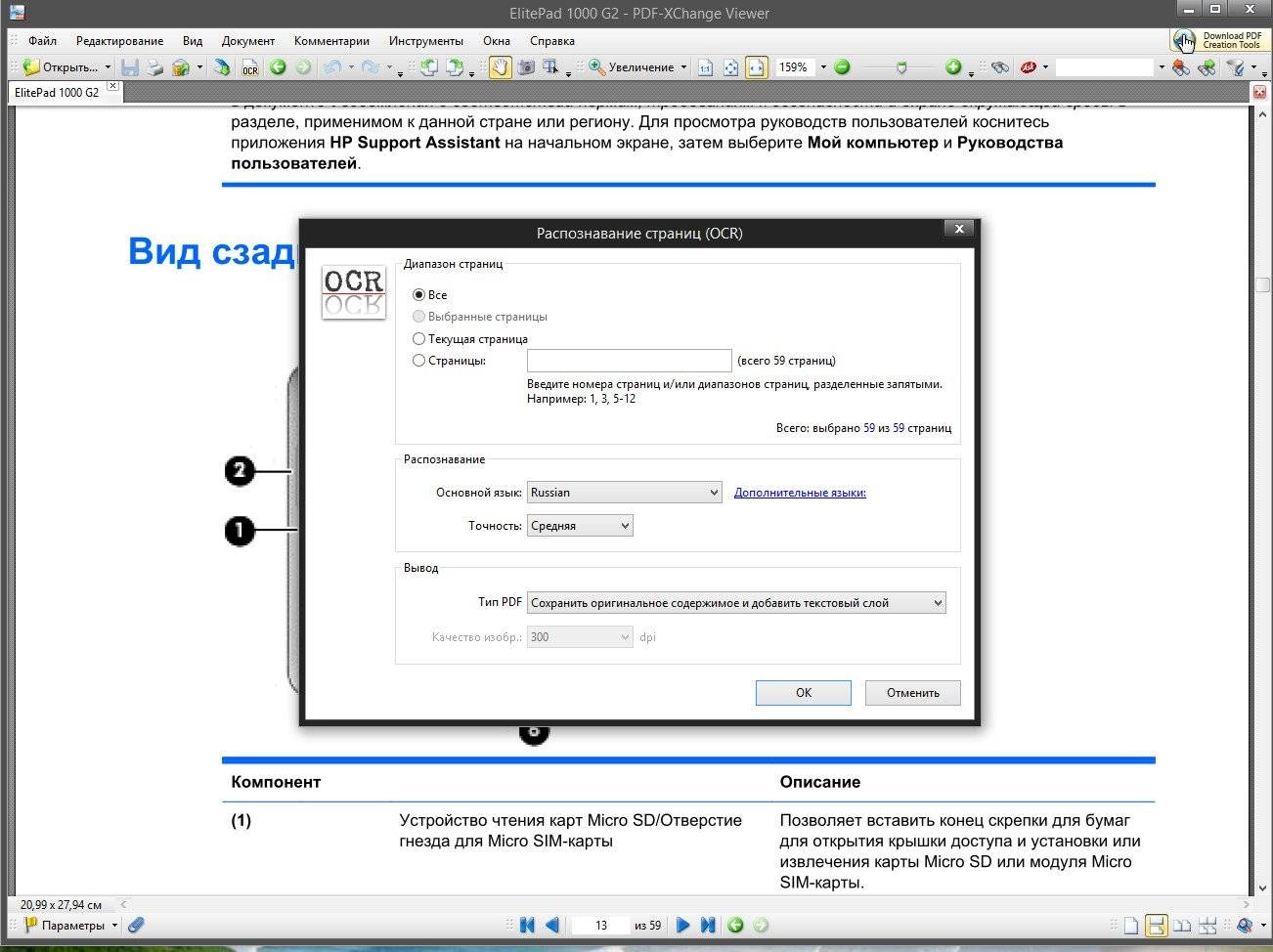Click the pages range input field
The height and width of the screenshot is (952, 1273).
click(x=630, y=361)
